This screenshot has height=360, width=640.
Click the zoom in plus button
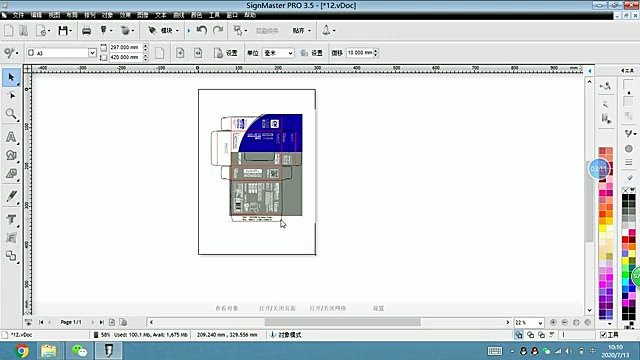pos(553,322)
